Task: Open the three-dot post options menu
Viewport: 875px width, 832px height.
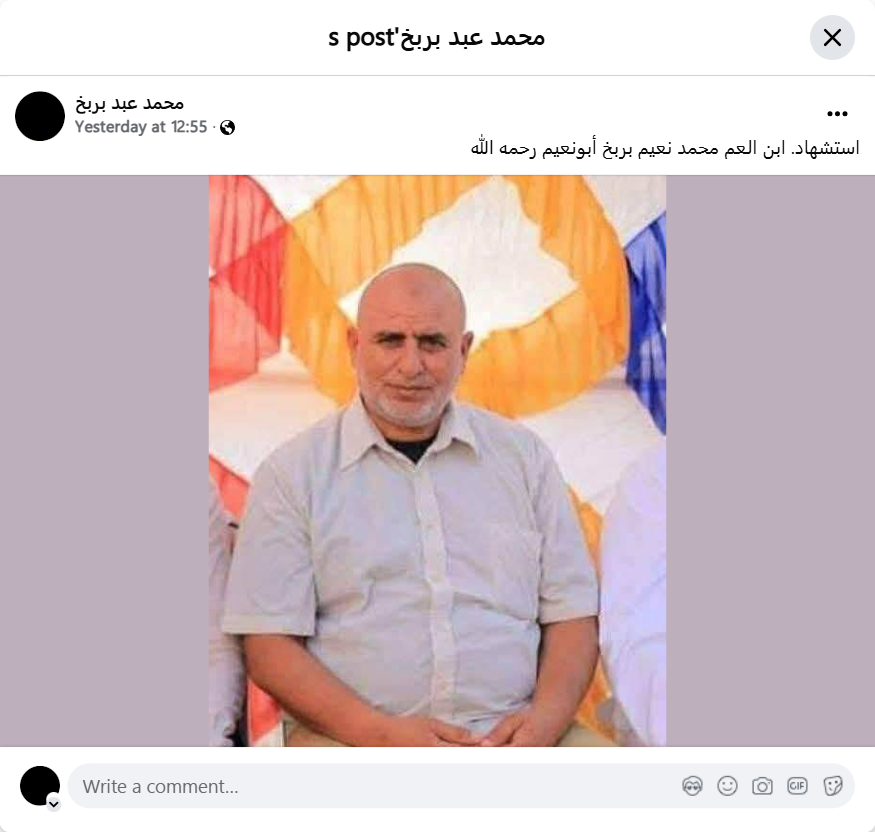Action: tap(837, 114)
